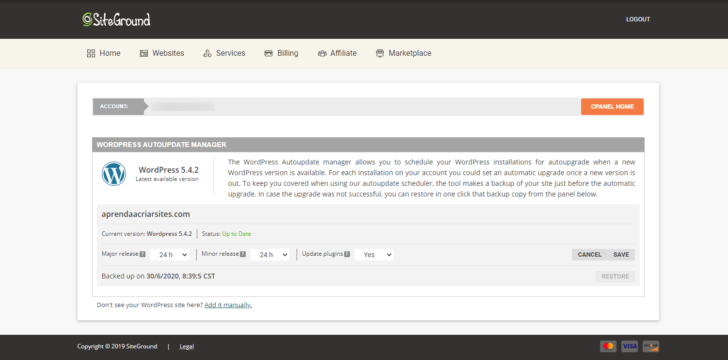Click the Marketplace store icon
728x360 pixels.
point(380,53)
